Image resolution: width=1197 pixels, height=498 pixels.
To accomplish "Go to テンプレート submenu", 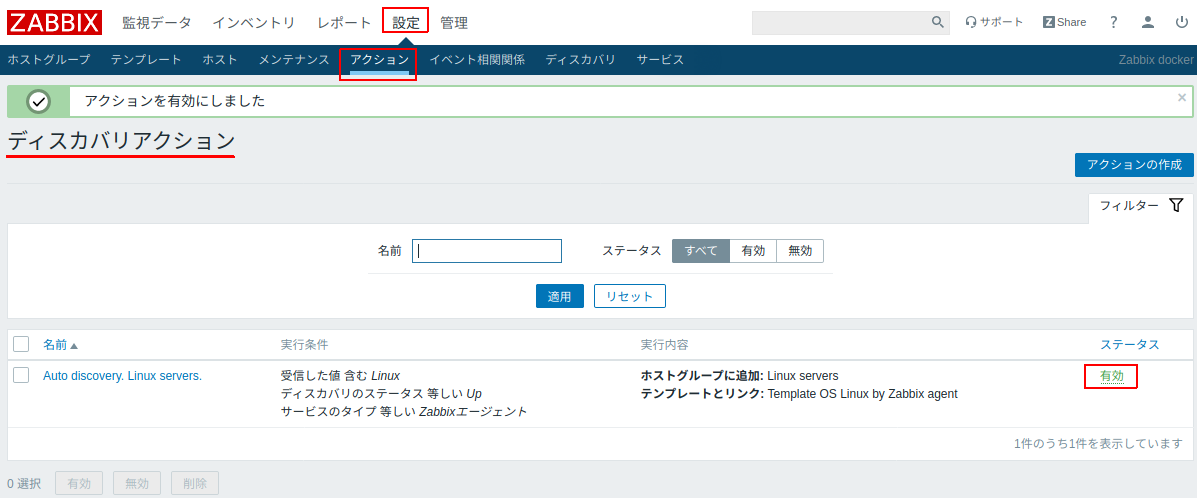I will coord(146,60).
